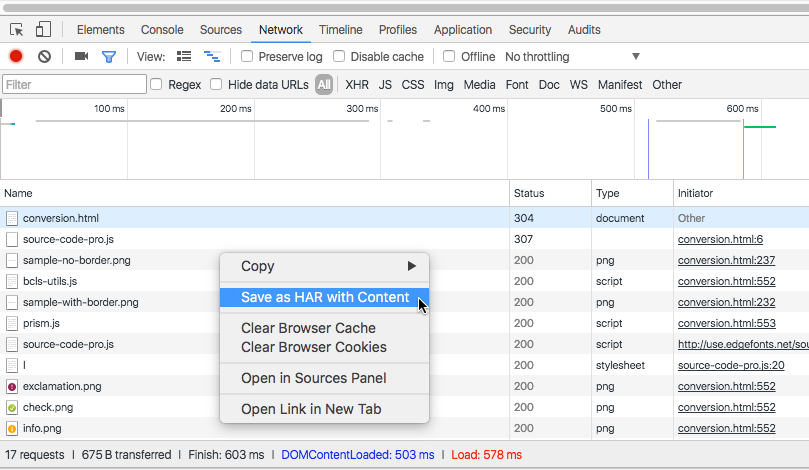Toggle the device toolbar icon
Viewport: 809px width, 470px height.
point(45,30)
